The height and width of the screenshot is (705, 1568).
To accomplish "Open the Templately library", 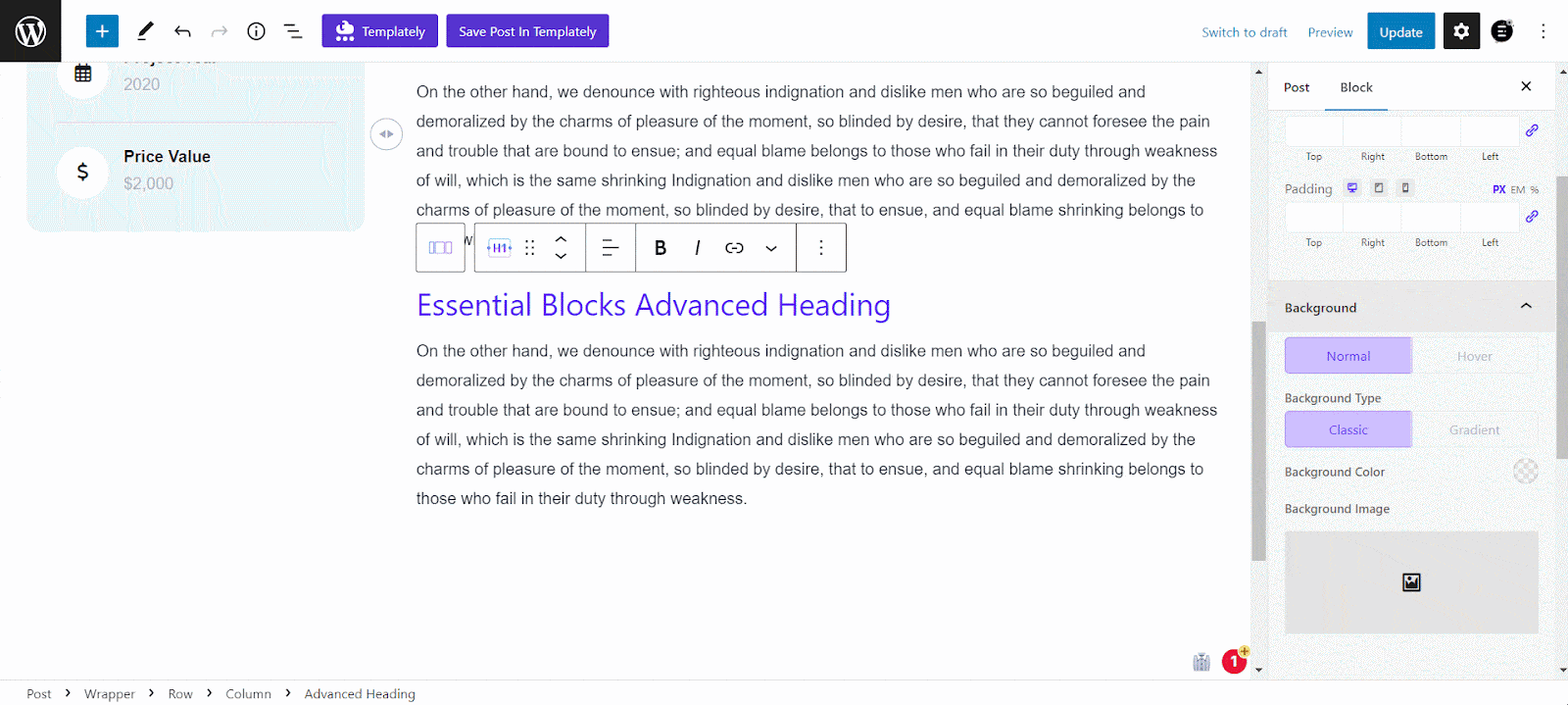I will point(379,31).
